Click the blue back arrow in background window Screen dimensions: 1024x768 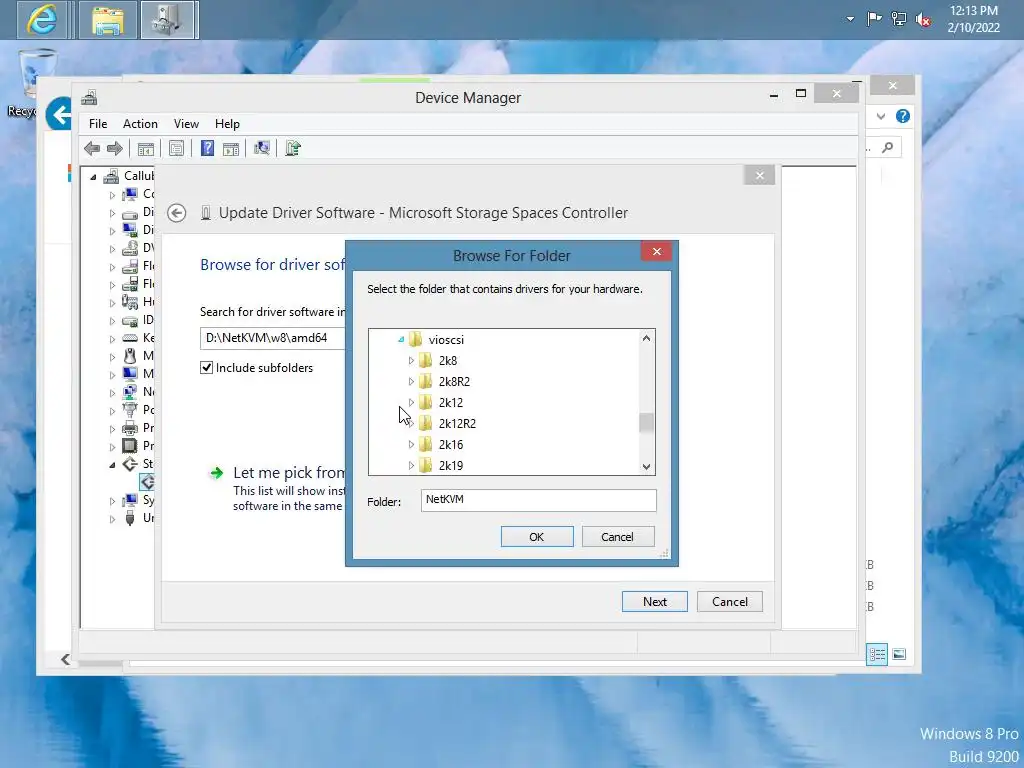[x=60, y=114]
